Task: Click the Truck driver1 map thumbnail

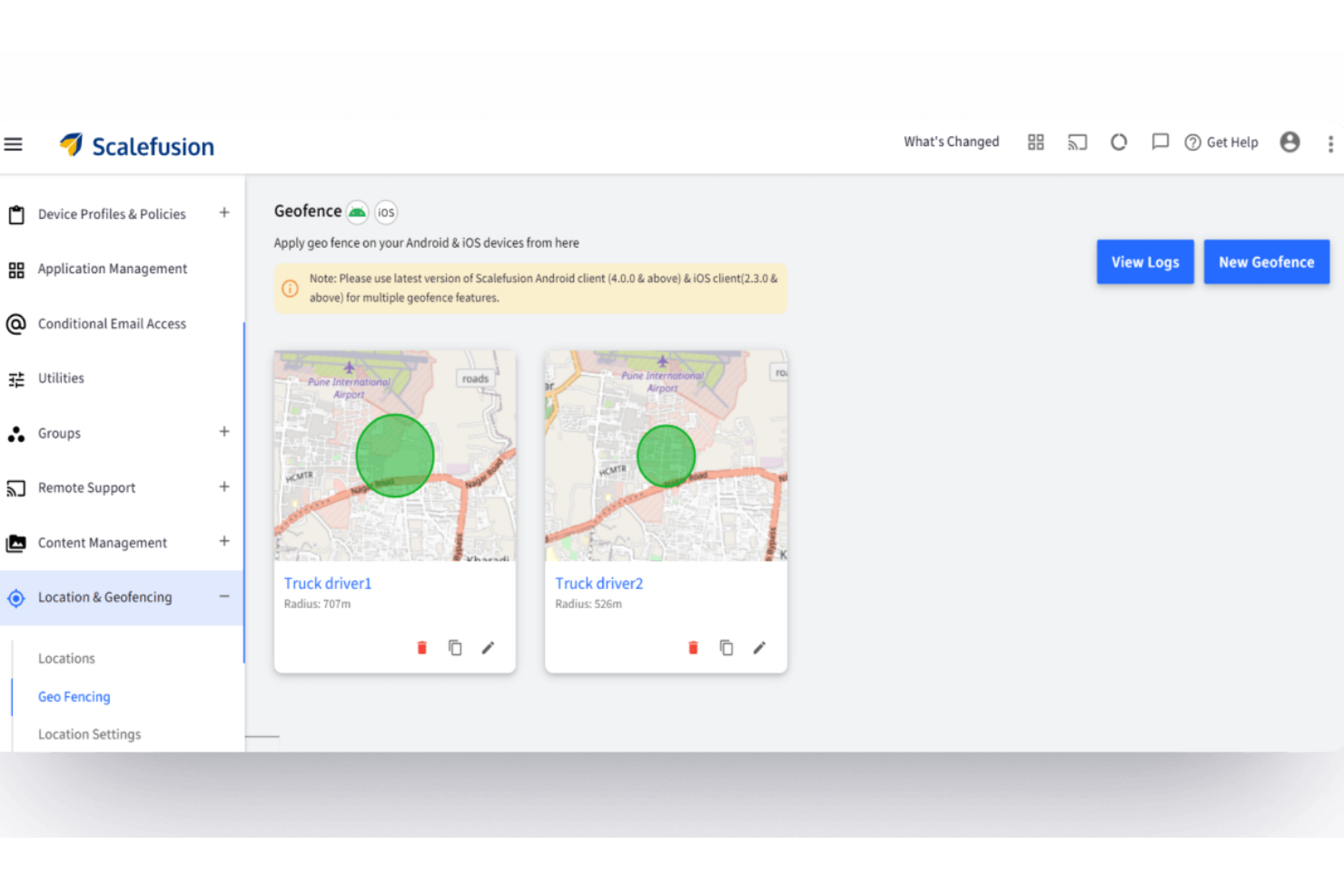Action: [395, 456]
